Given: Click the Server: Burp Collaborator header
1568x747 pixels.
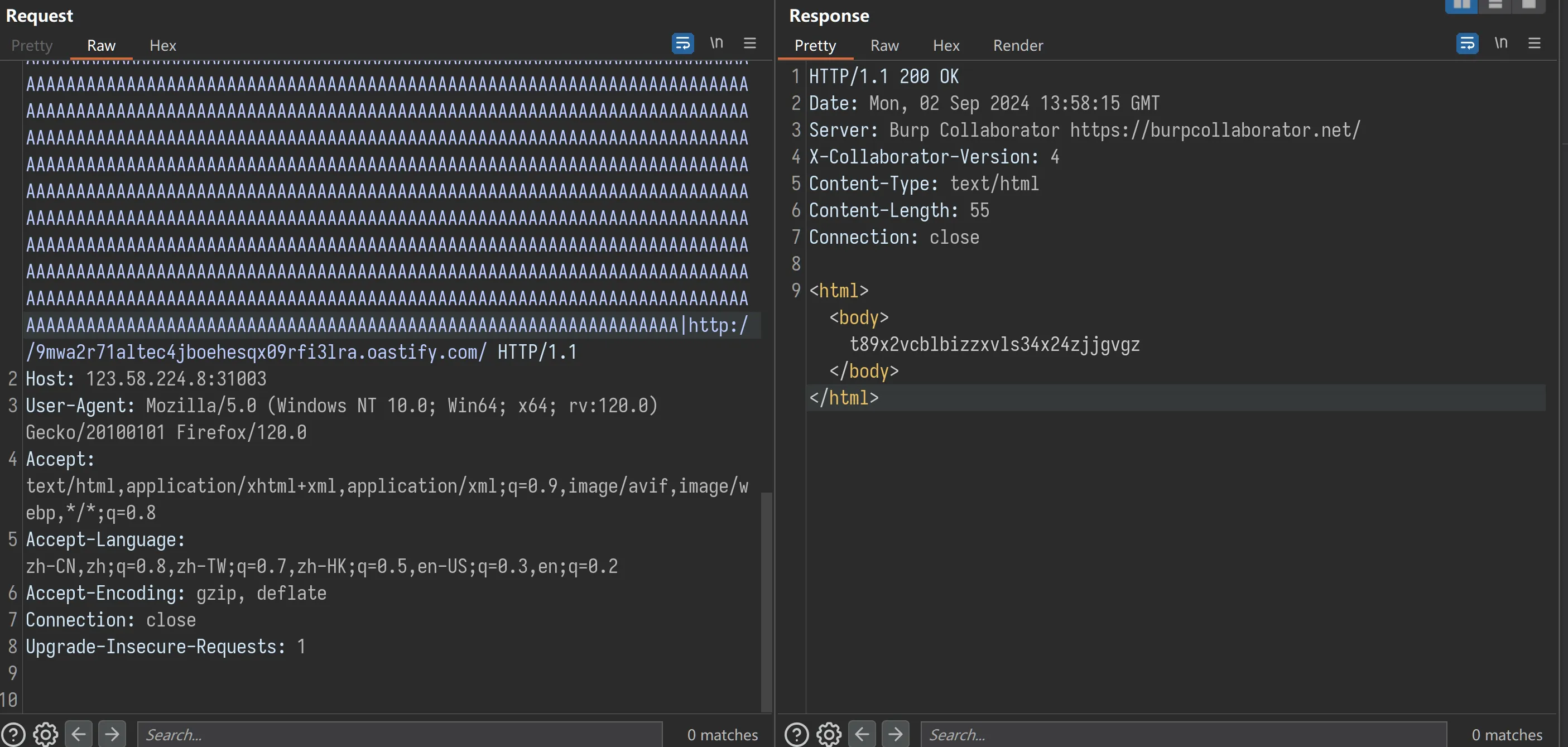Looking at the screenshot, I should tap(1084, 129).
